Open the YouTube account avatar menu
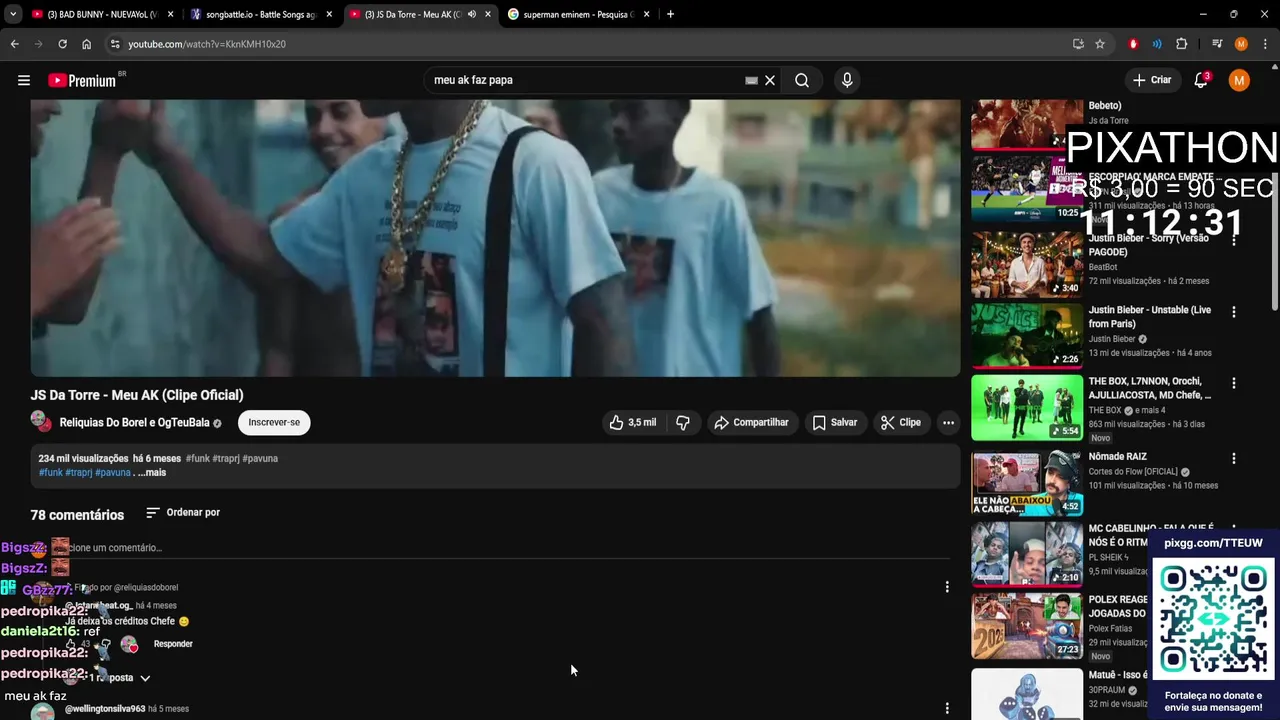This screenshot has width=1280, height=720. [x=1239, y=80]
